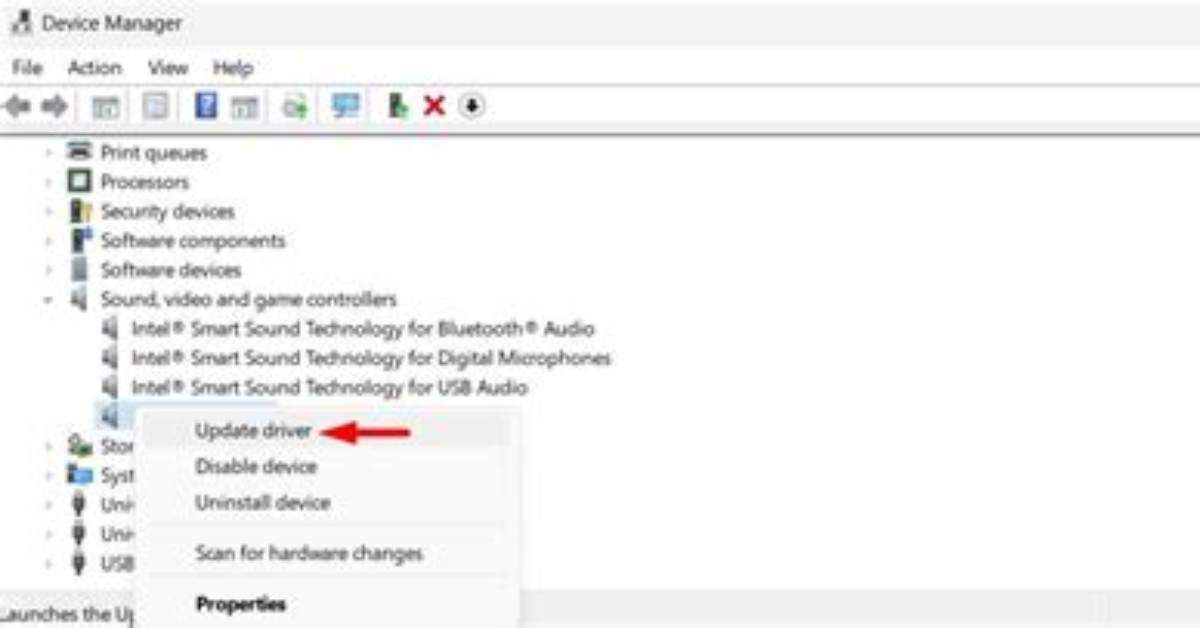The height and width of the screenshot is (628, 1200).
Task: Select Intel Smart Sound Technology for Bluetooth Audio
Action: 363,328
